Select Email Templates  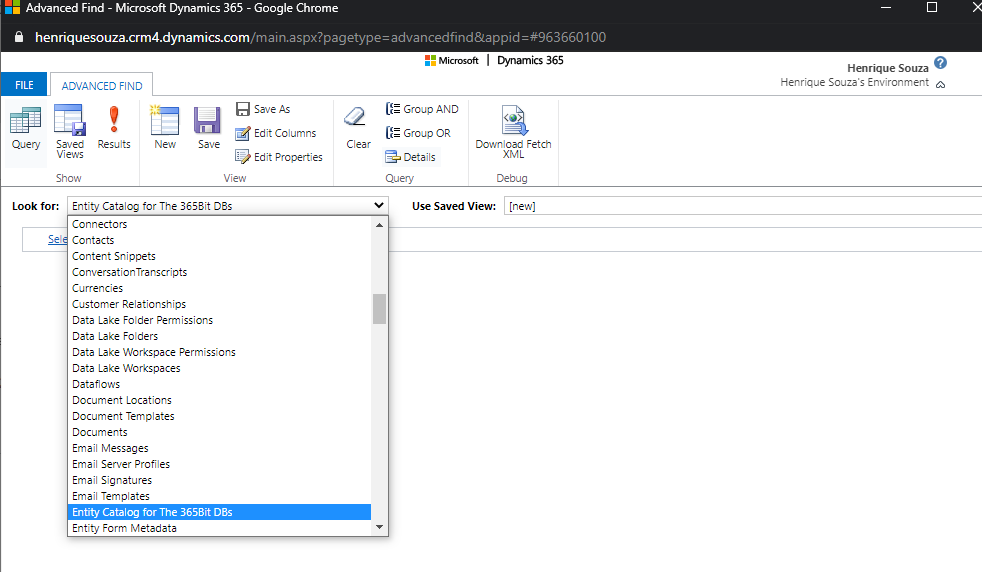(219, 496)
